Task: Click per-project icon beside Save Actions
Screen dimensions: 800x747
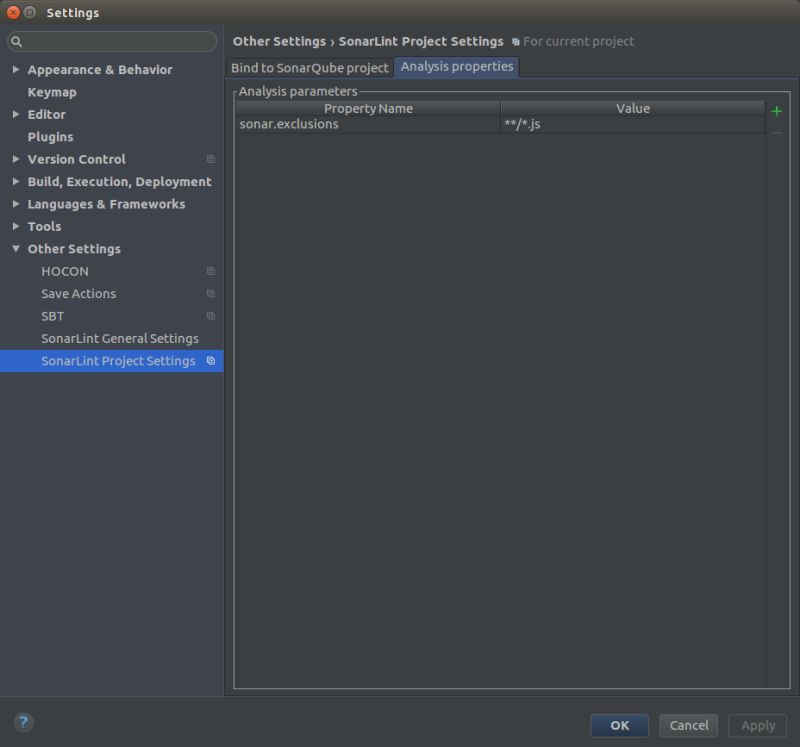Action: click(x=211, y=293)
